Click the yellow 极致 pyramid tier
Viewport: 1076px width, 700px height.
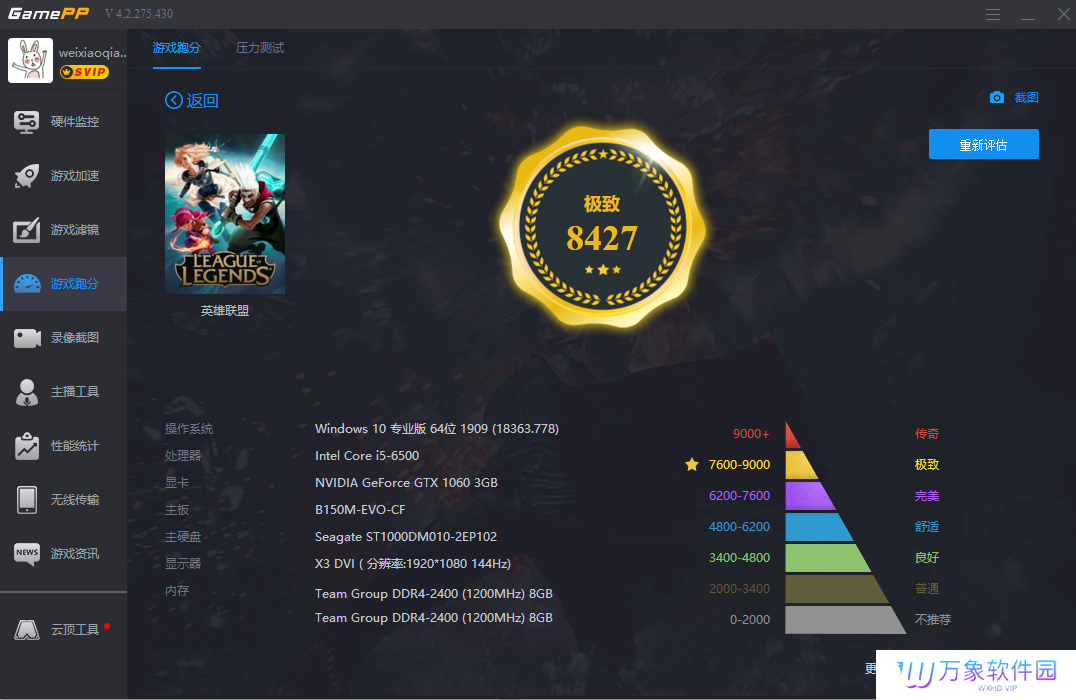click(x=800, y=465)
